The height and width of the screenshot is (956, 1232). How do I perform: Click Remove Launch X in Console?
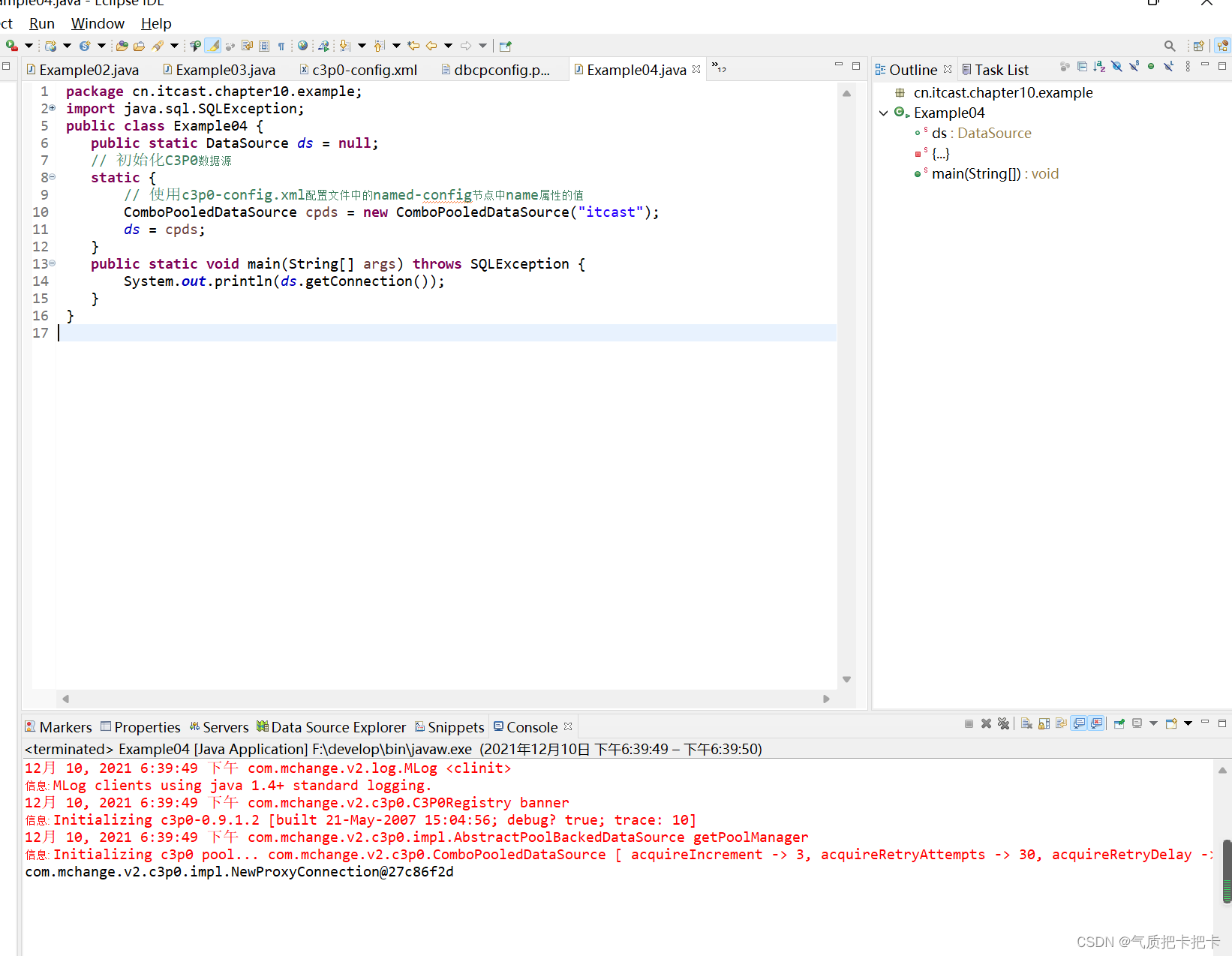(986, 723)
